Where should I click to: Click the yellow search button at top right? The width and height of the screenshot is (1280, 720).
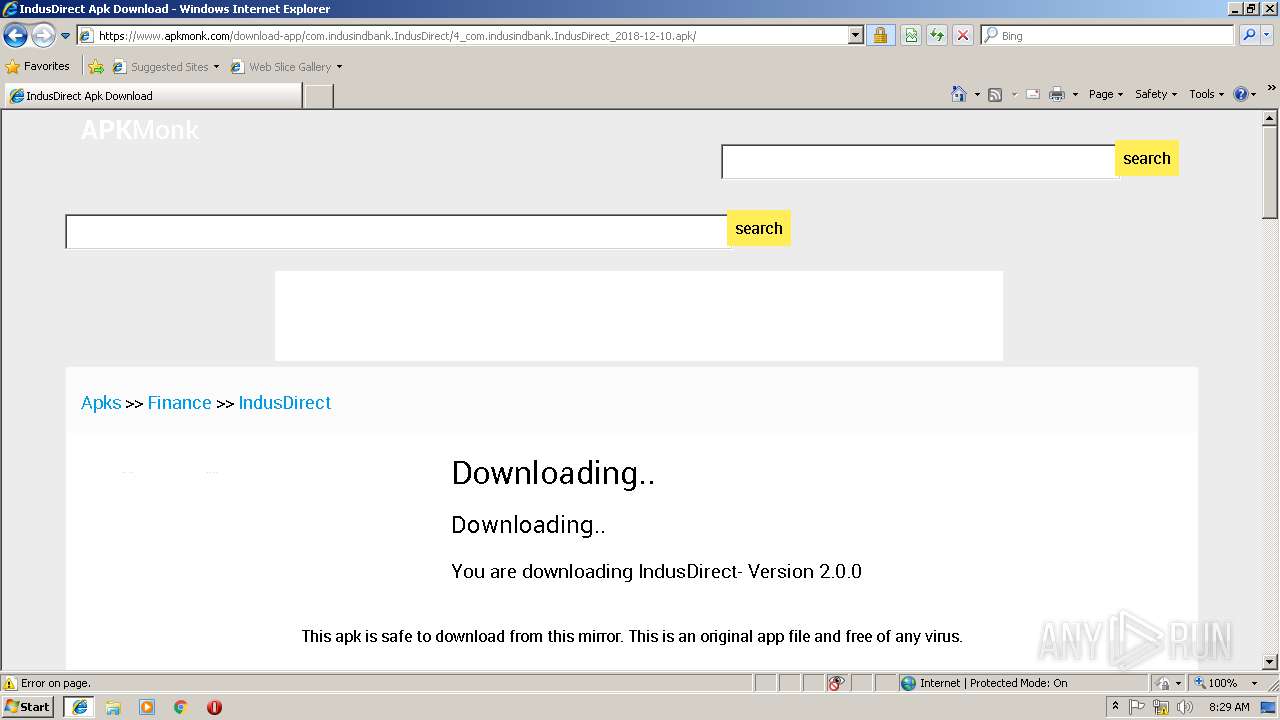coord(1147,158)
